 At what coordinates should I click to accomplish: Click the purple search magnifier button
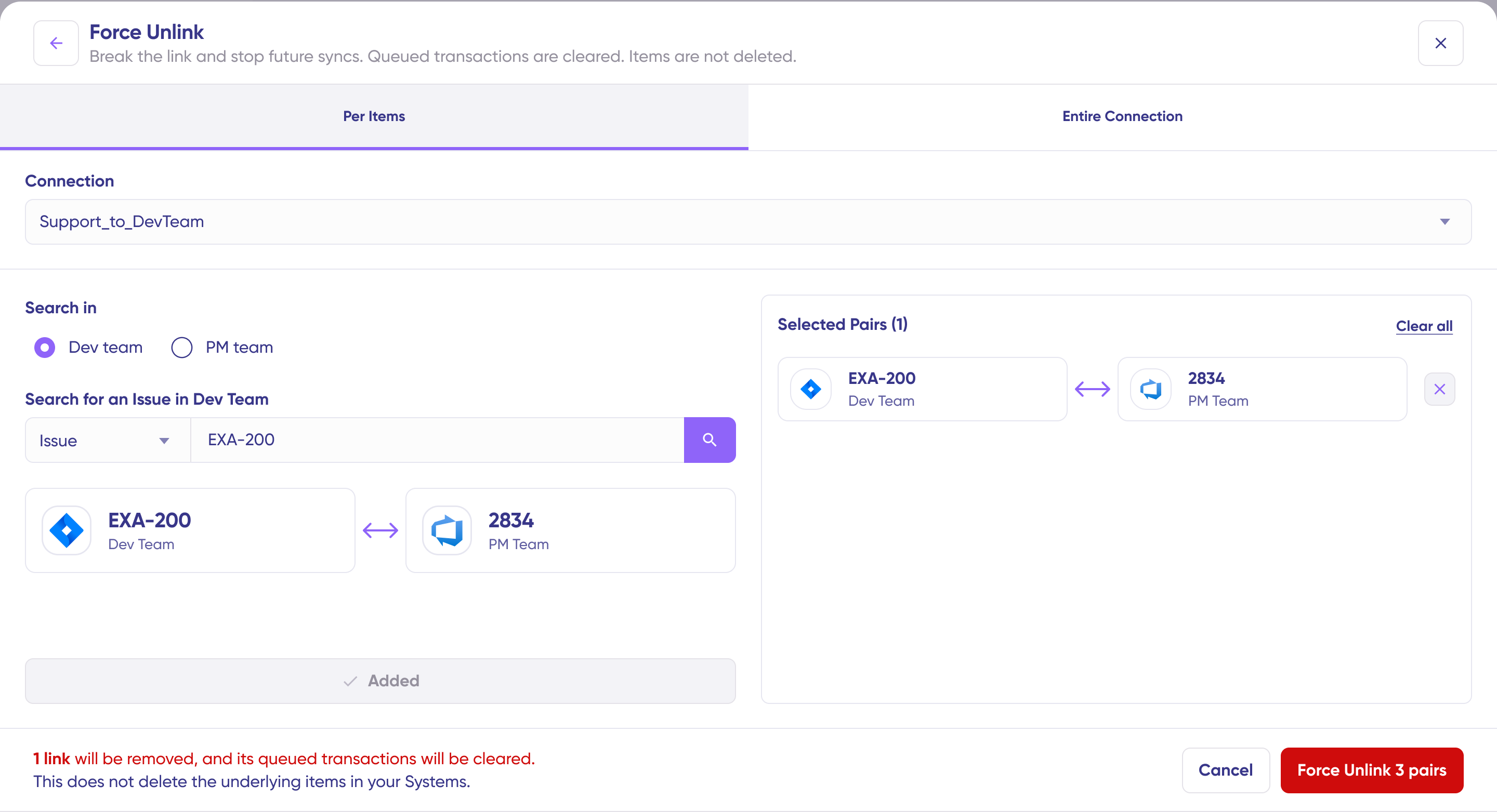coord(709,440)
